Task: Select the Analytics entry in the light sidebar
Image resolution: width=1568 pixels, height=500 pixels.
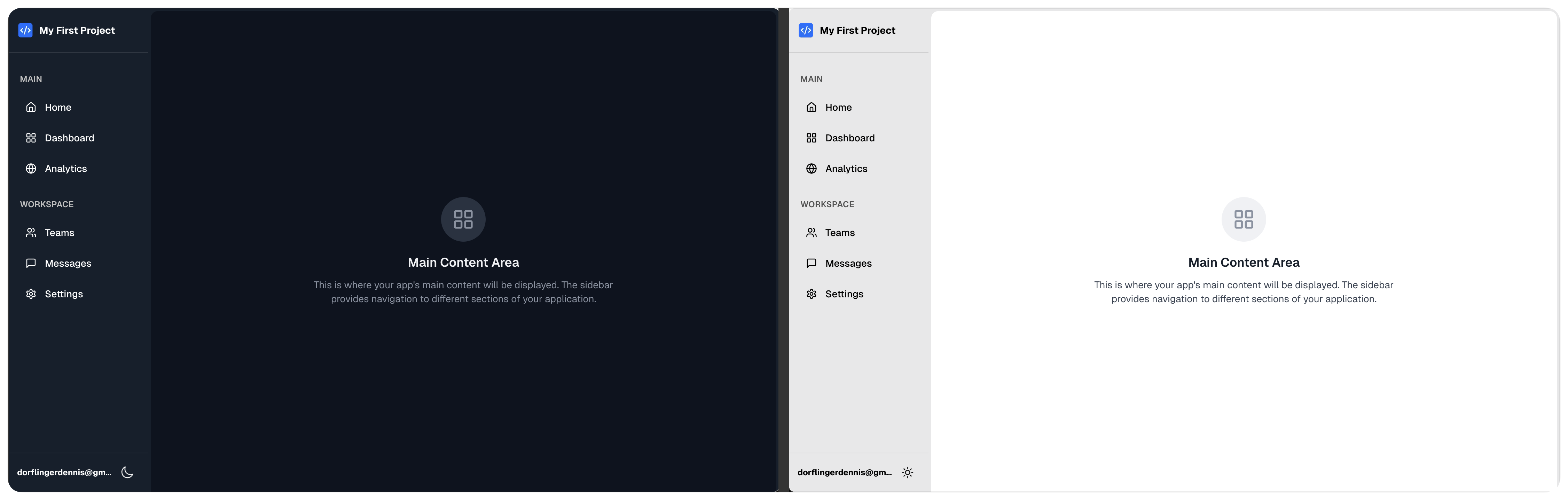Action: pyautogui.click(x=846, y=169)
